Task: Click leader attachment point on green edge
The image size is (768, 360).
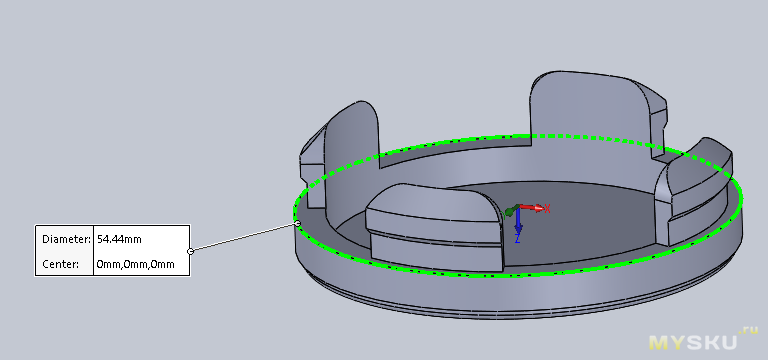Action: [x=298, y=223]
